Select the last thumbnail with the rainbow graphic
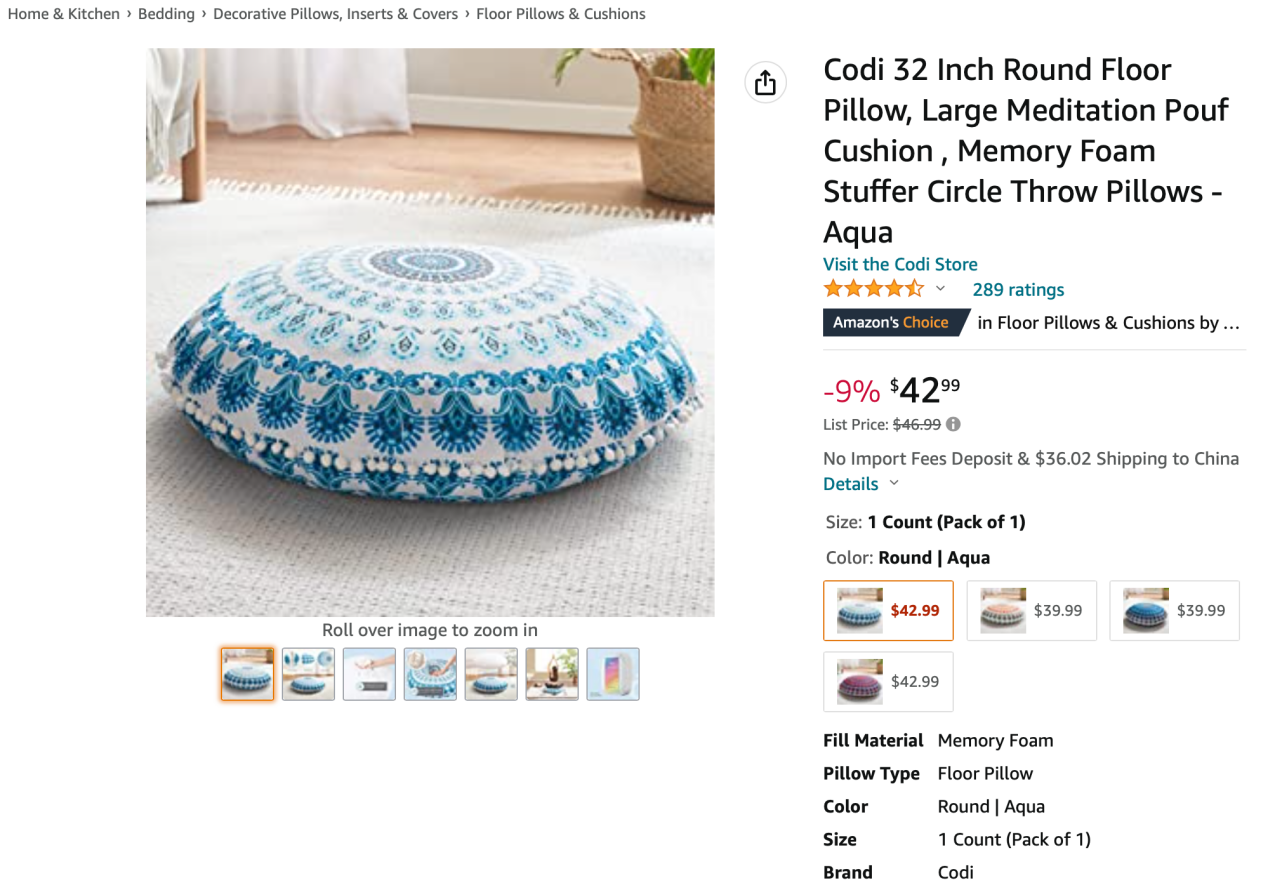 point(613,674)
